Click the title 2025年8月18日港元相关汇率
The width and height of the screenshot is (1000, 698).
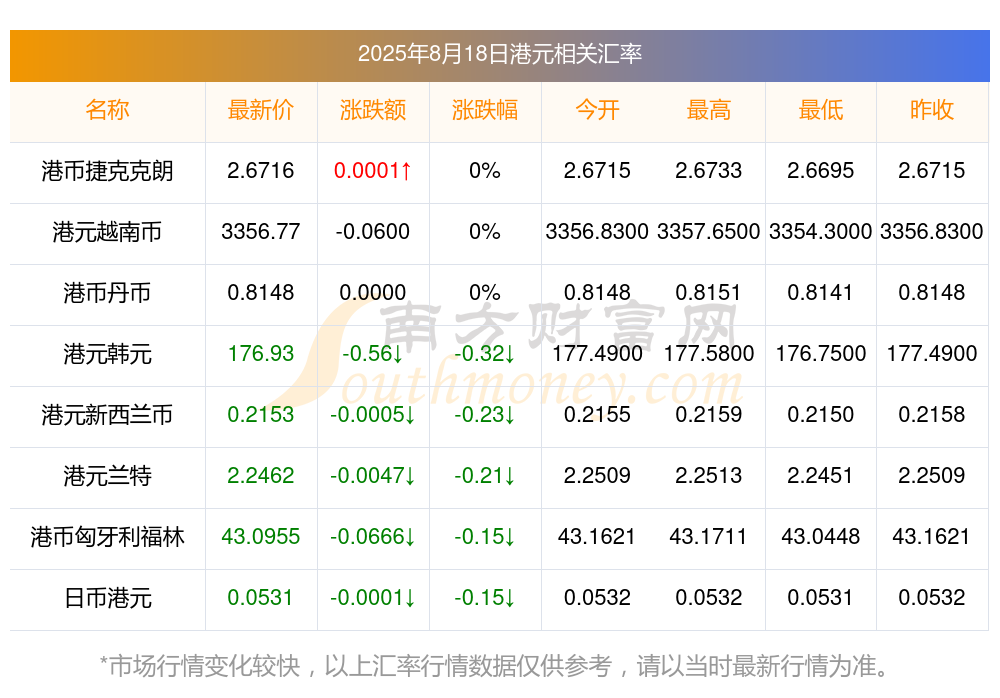click(499, 54)
